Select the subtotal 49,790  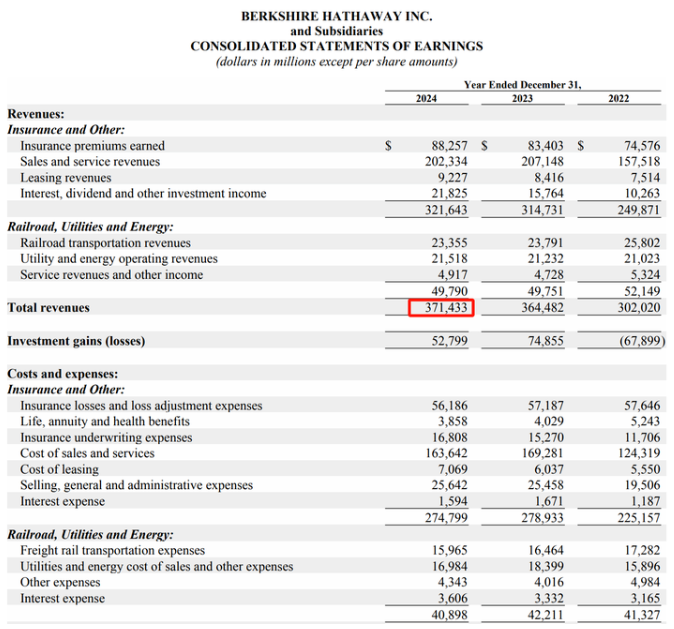pos(450,291)
